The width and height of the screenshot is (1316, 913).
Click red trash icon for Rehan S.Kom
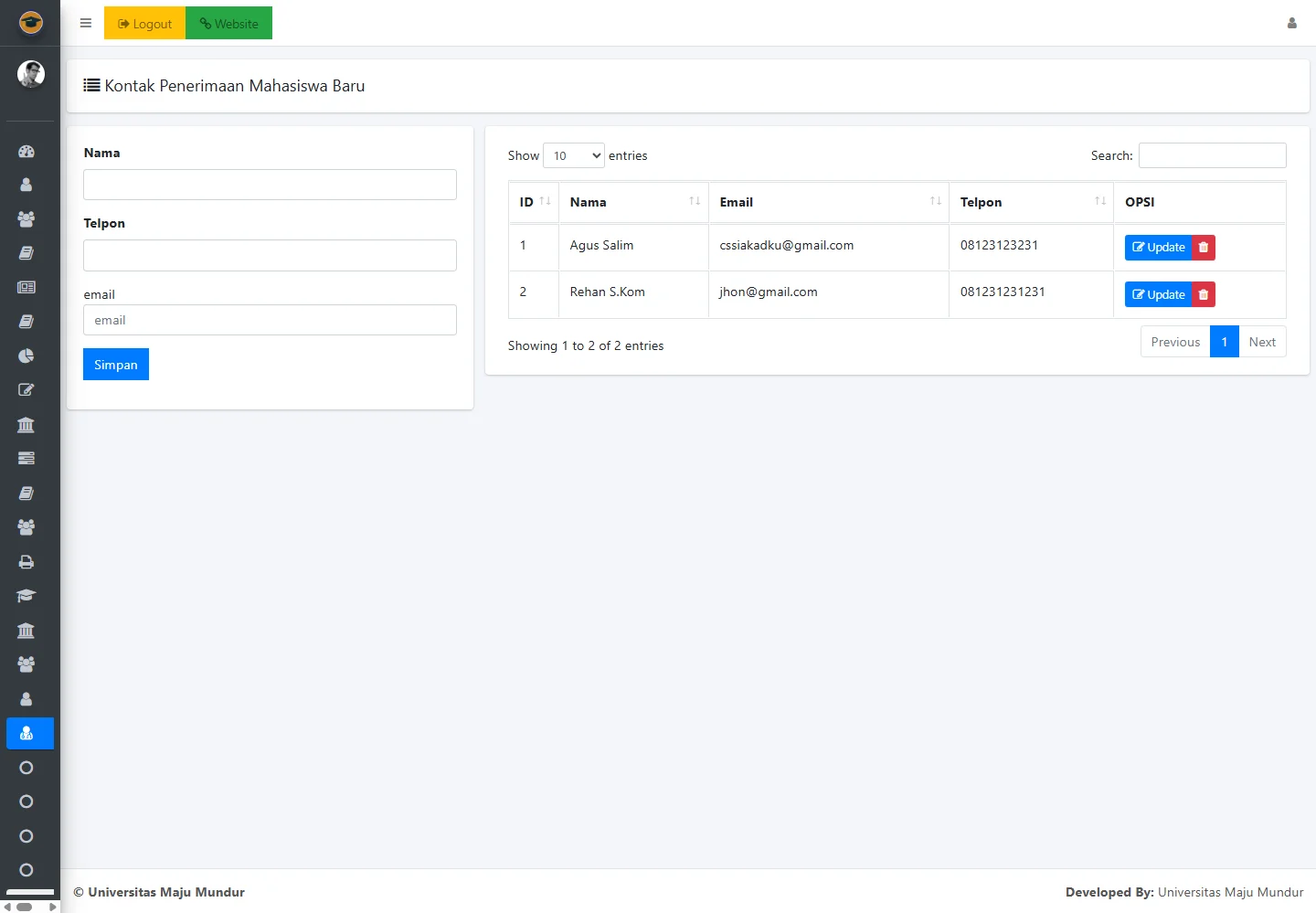(1204, 294)
